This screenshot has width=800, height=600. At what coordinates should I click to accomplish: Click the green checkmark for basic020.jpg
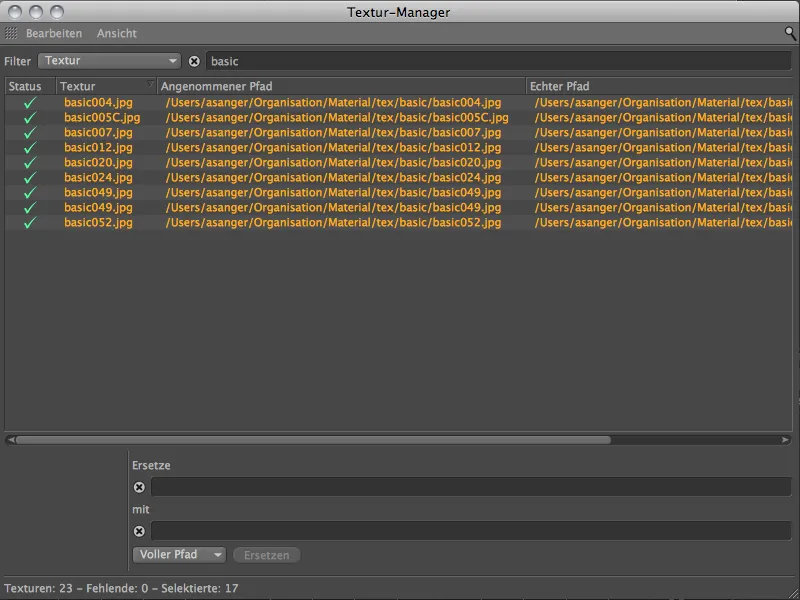point(30,163)
